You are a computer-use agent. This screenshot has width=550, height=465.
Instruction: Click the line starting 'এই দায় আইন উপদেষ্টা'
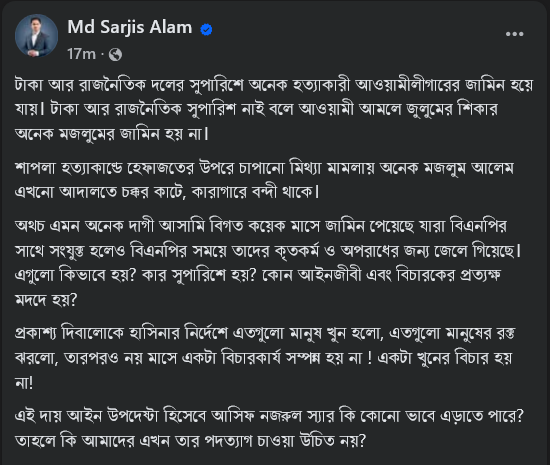coord(269,416)
